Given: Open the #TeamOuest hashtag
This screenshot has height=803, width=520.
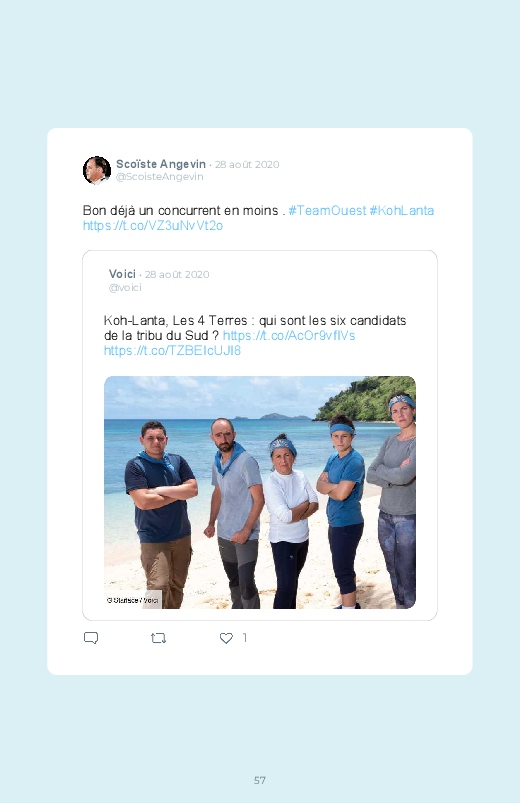Looking at the screenshot, I should pyautogui.click(x=327, y=210).
